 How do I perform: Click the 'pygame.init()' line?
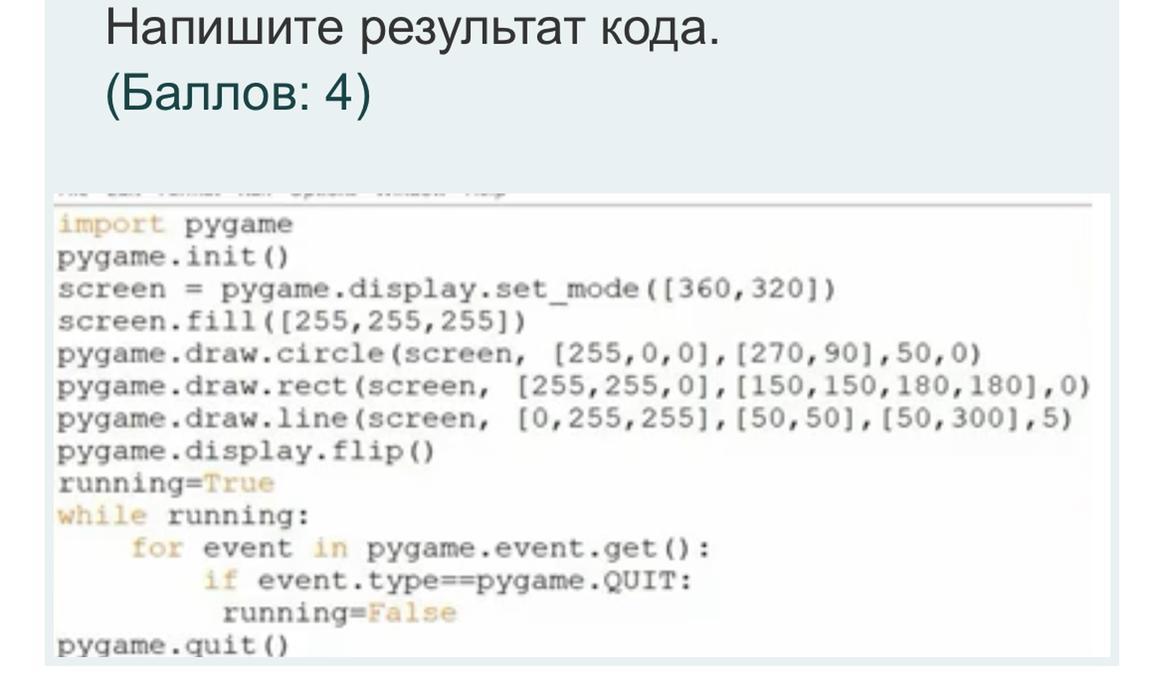point(173,257)
